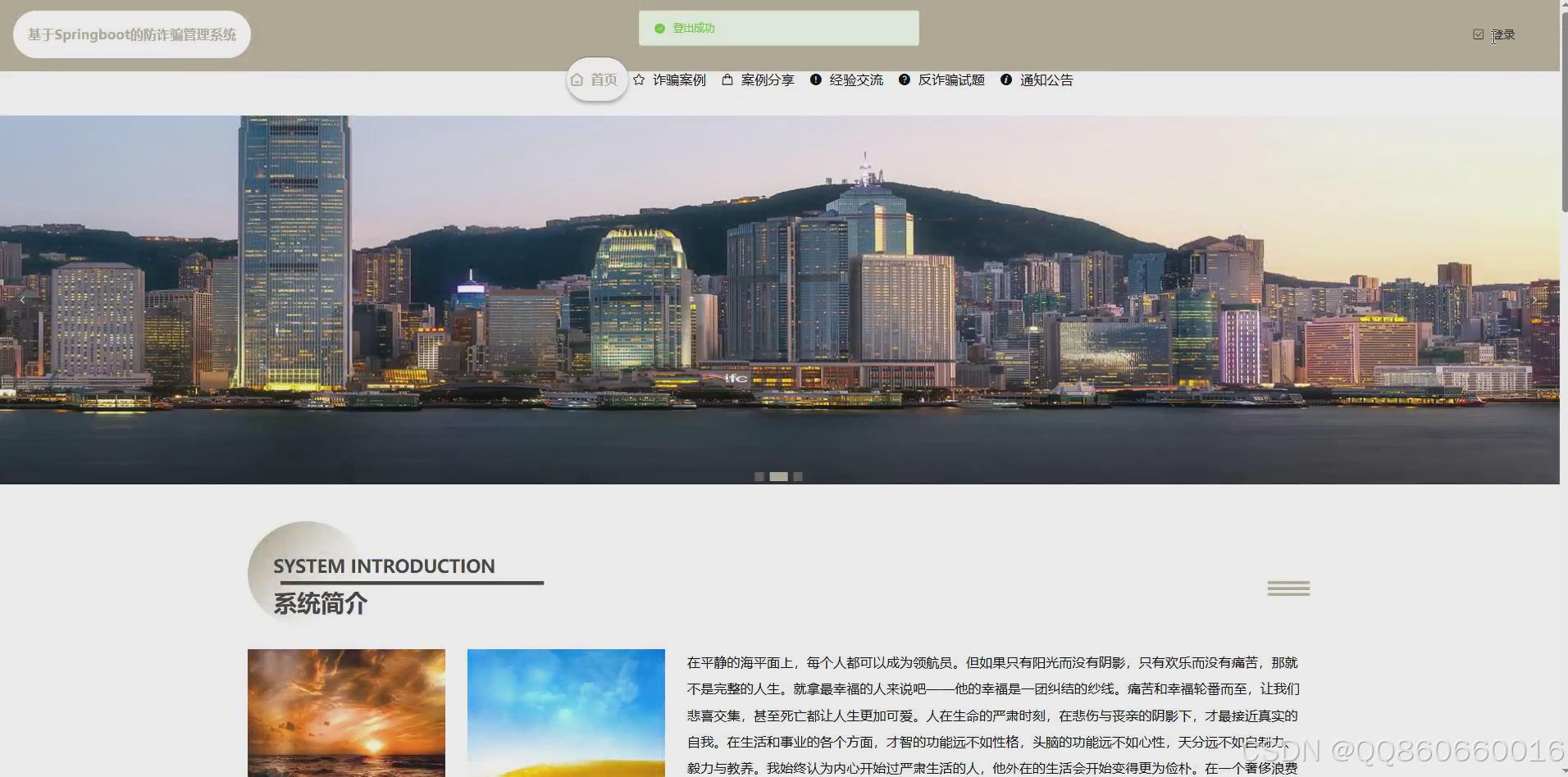Viewport: 1568px width, 777px height.
Task: Click the 基于Springboot的防诈骗管理系统 title button
Action: 132,34
